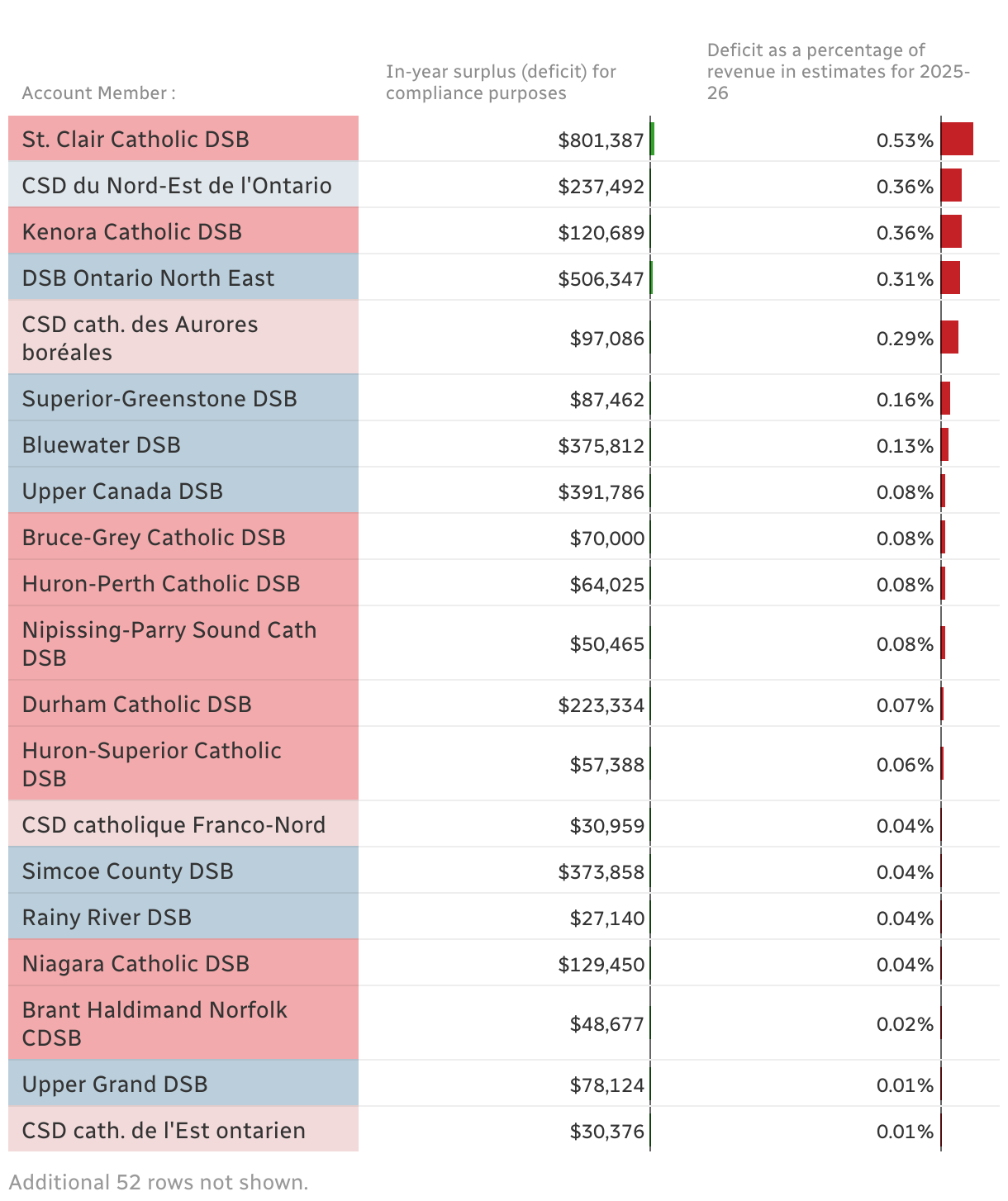Screen dimensions: 1008x1201
Task: Click the Brant Haldimand Norfolk CDSB label
Action: 155,1023
